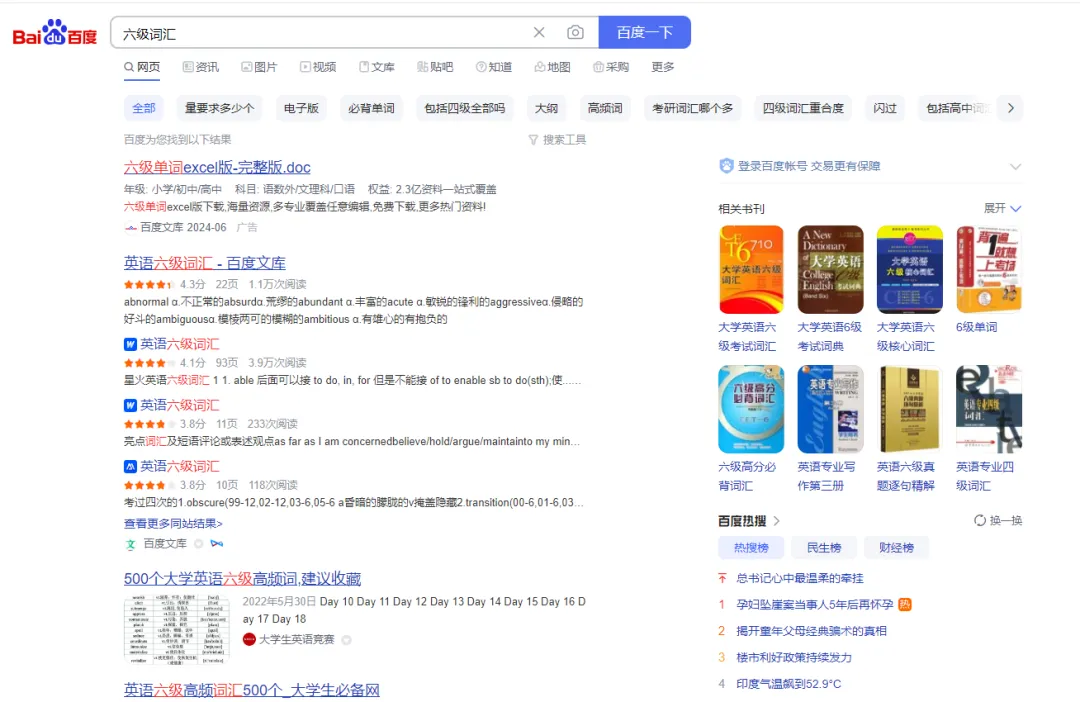This screenshot has width=1080, height=702.
Task: Select the 闪过 filter chip
Action: point(884,108)
